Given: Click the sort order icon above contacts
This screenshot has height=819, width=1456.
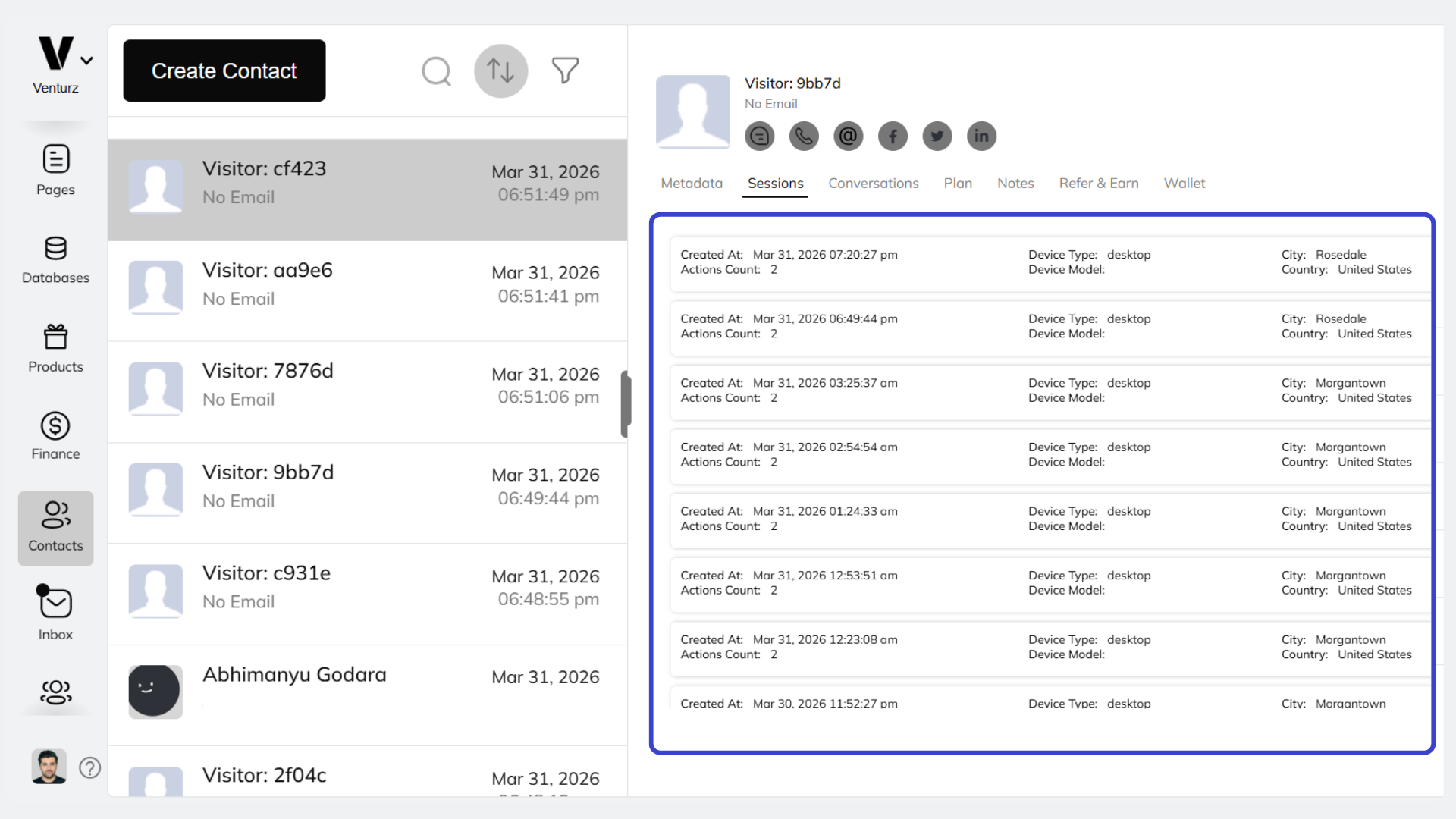Looking at the screenshot, I should point(500,71).
